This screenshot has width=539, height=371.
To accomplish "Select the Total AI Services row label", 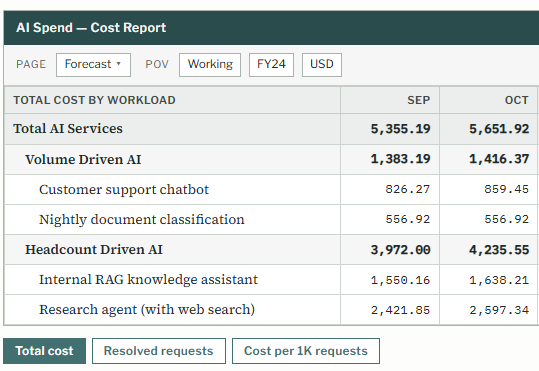I will (x=68, y=129).
